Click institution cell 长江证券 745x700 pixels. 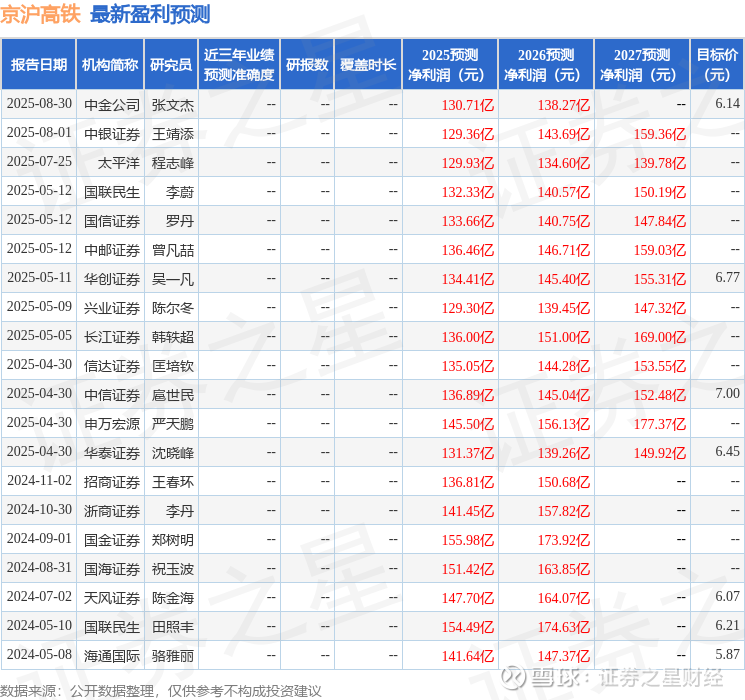point(112,337)
